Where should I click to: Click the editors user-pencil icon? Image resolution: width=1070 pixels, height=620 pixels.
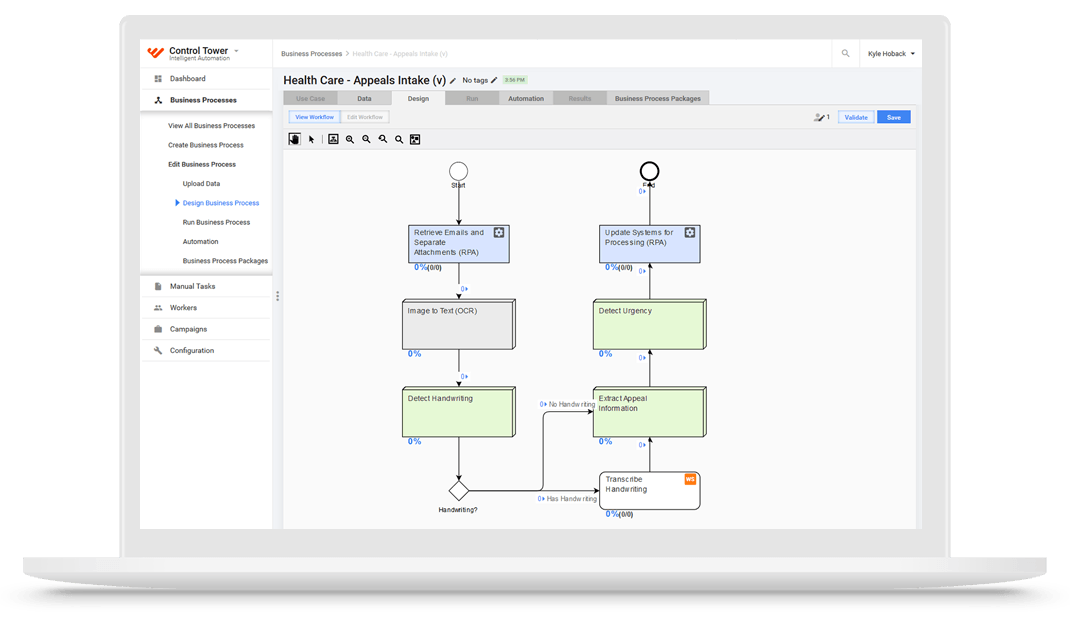pyautogui.click(x=819, y=117)
